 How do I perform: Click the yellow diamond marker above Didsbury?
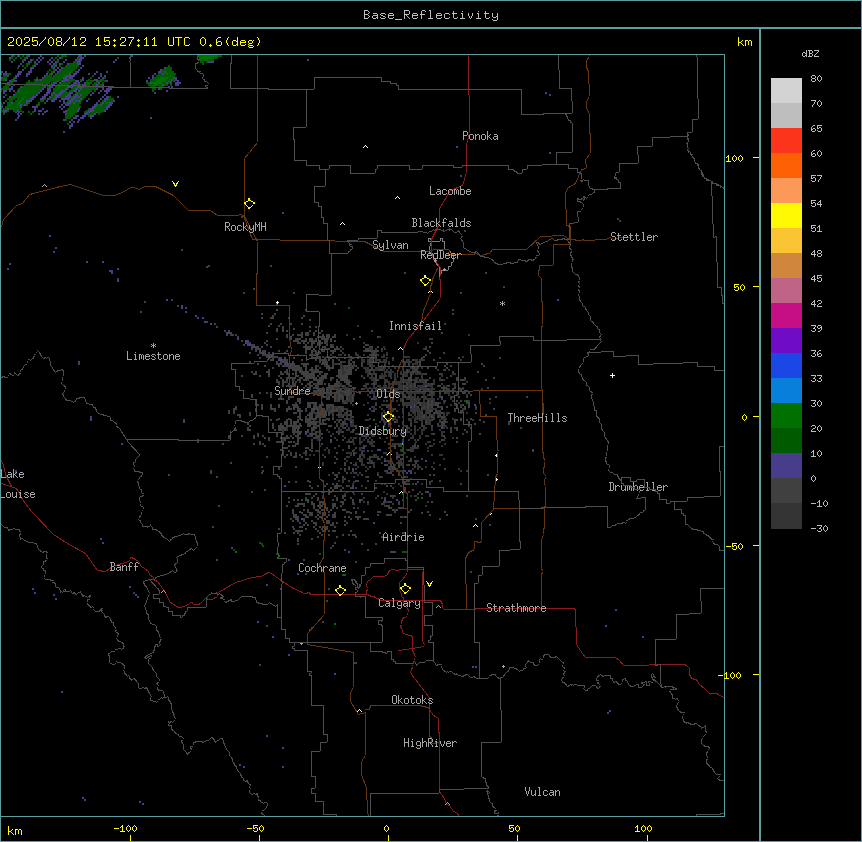388,417
